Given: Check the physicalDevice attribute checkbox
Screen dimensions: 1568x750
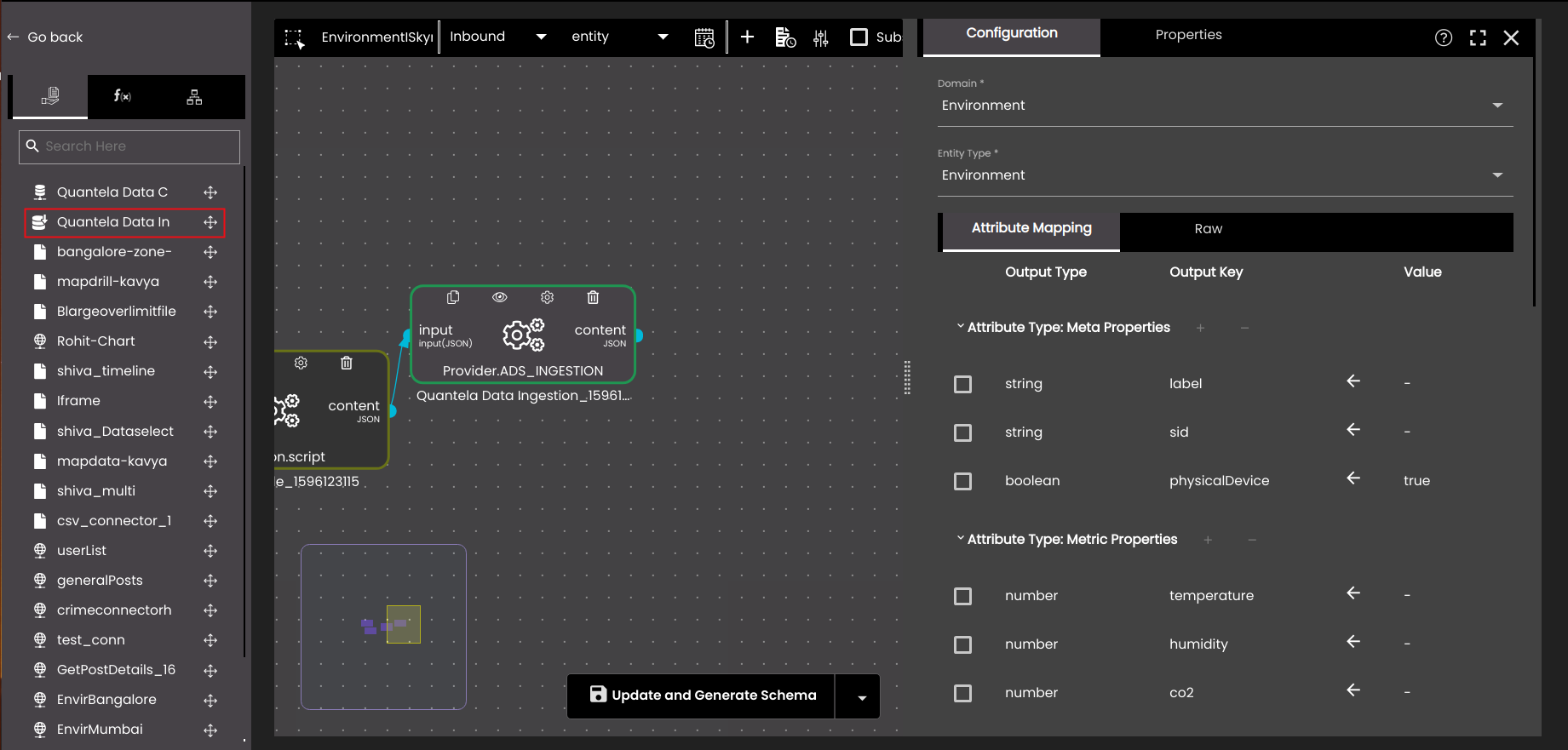Looking at the screenshot, I should pos(963,481).
